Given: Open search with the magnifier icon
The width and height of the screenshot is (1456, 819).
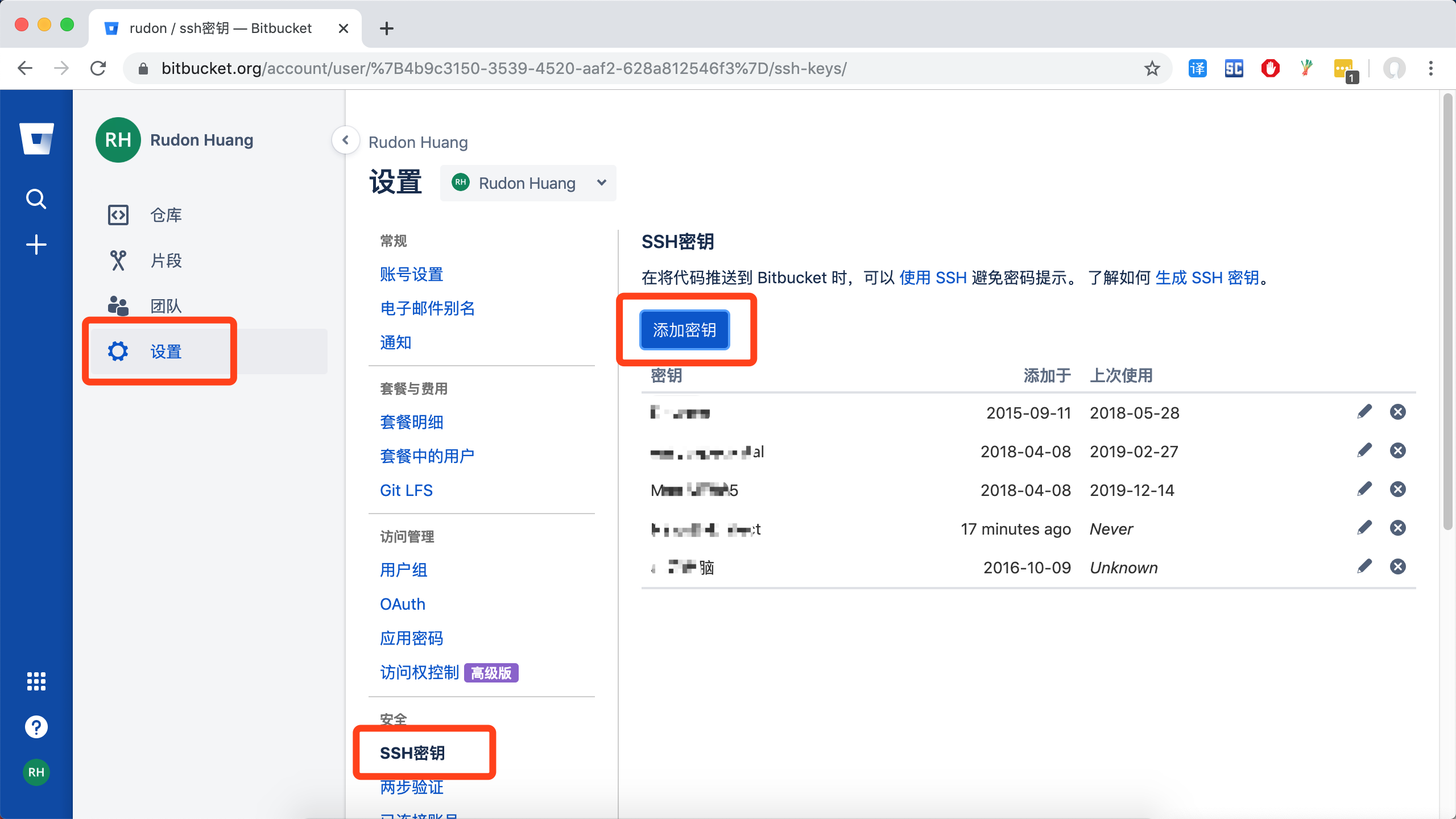Looking at the screenshot, I should pos(36,199).
